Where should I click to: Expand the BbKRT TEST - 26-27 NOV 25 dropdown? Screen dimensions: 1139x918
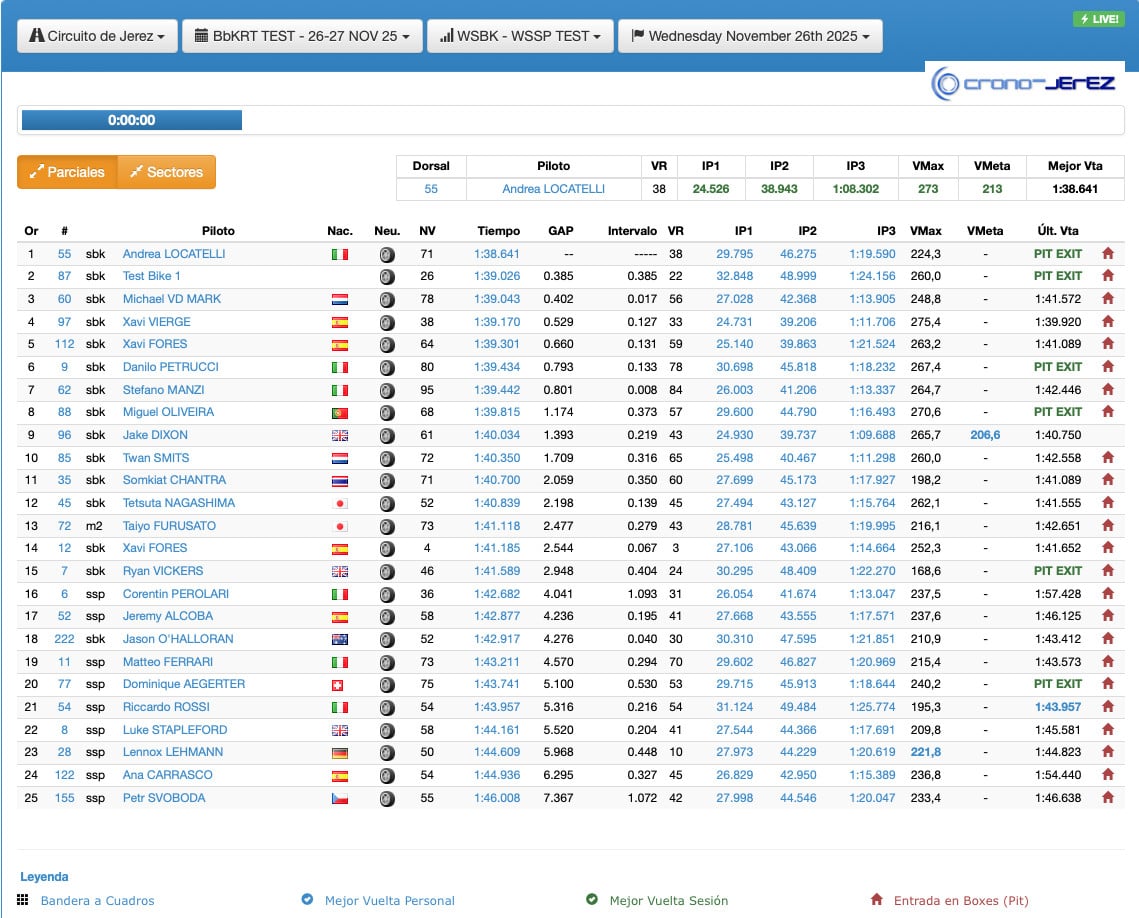[302, 36]
